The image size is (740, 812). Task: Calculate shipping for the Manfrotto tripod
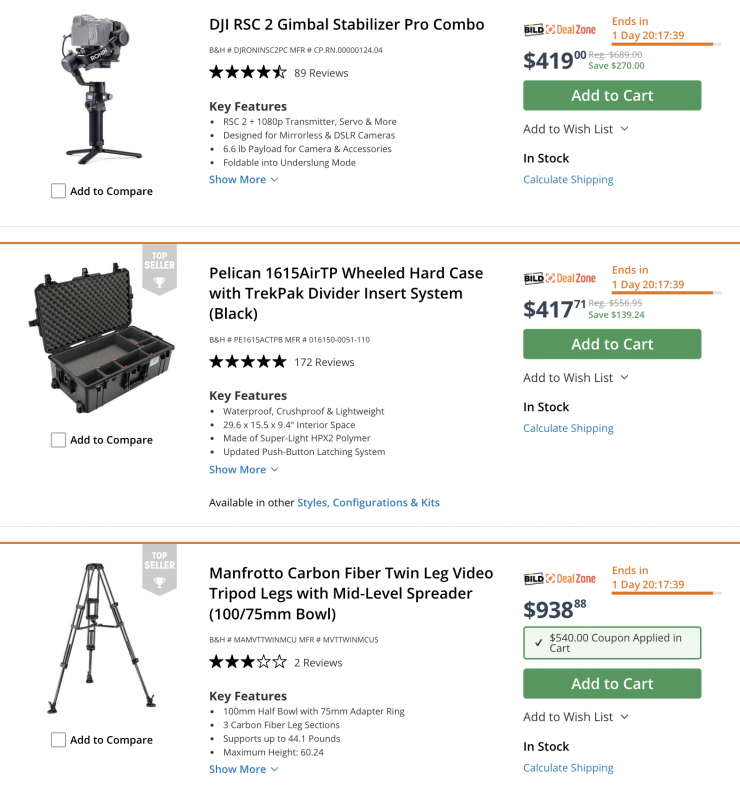coord(568,768)
